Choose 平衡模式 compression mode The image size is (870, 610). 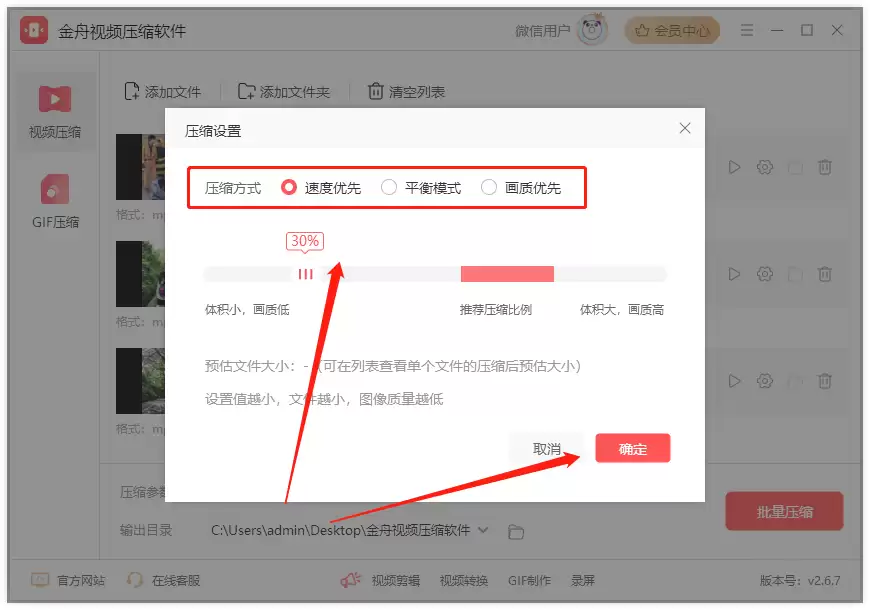[x=388, y=188]
